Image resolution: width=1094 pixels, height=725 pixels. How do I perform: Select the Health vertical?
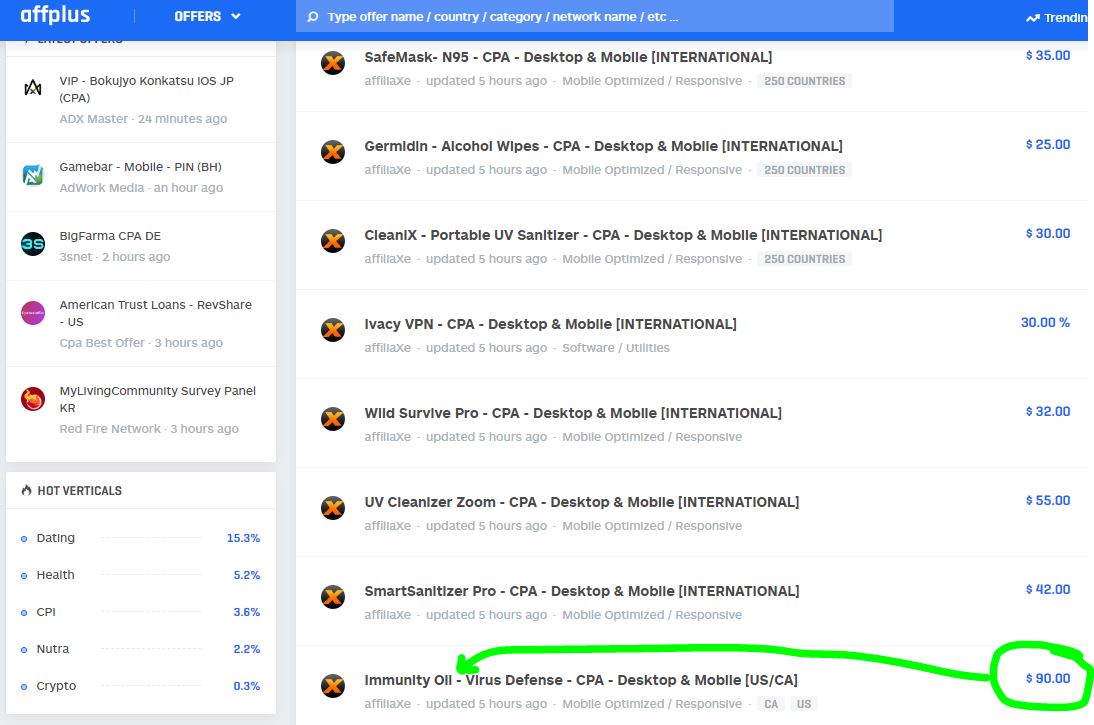tap(55, 575)
